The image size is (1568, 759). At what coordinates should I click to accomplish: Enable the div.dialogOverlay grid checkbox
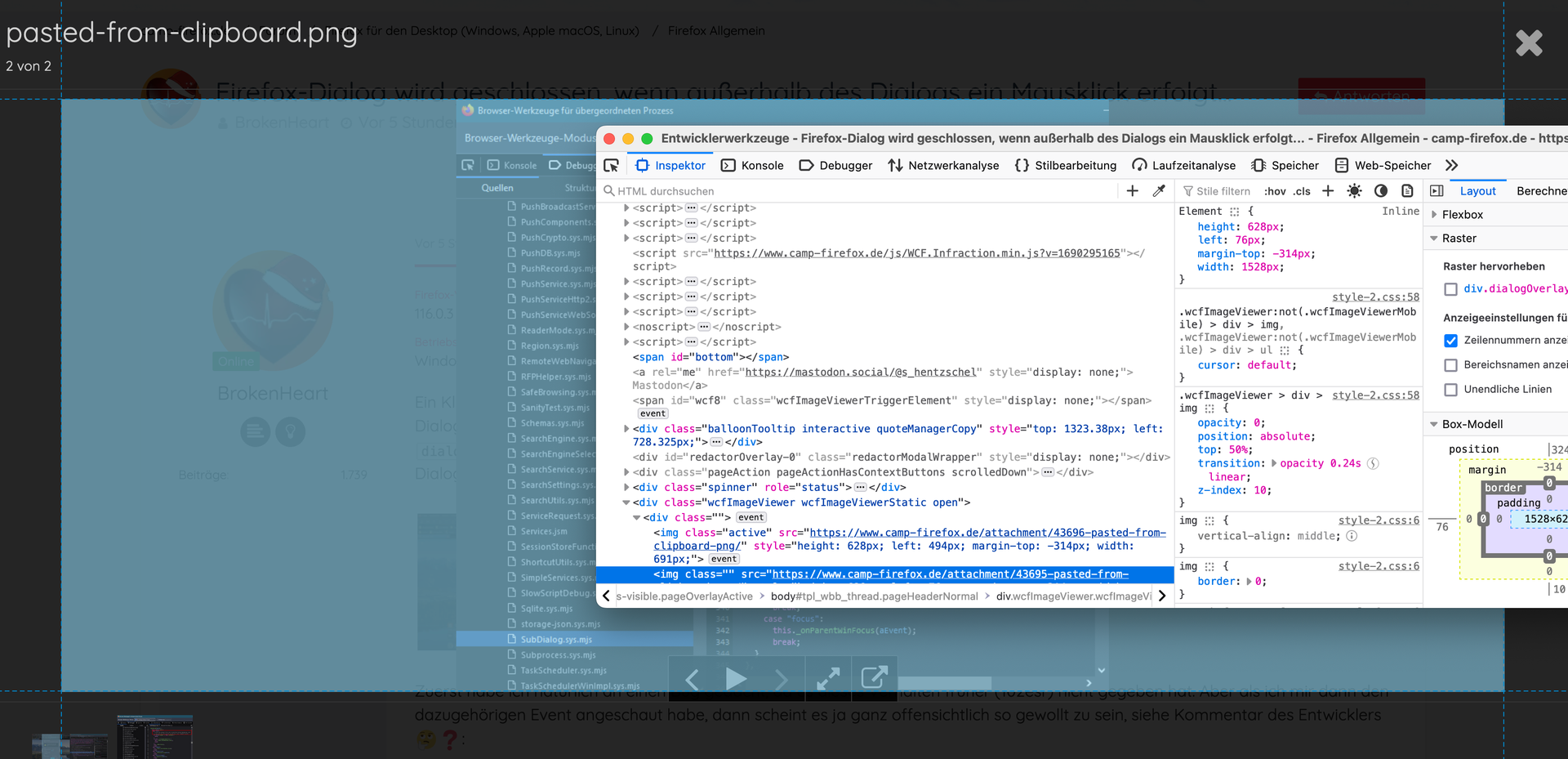pos(1450,289)
